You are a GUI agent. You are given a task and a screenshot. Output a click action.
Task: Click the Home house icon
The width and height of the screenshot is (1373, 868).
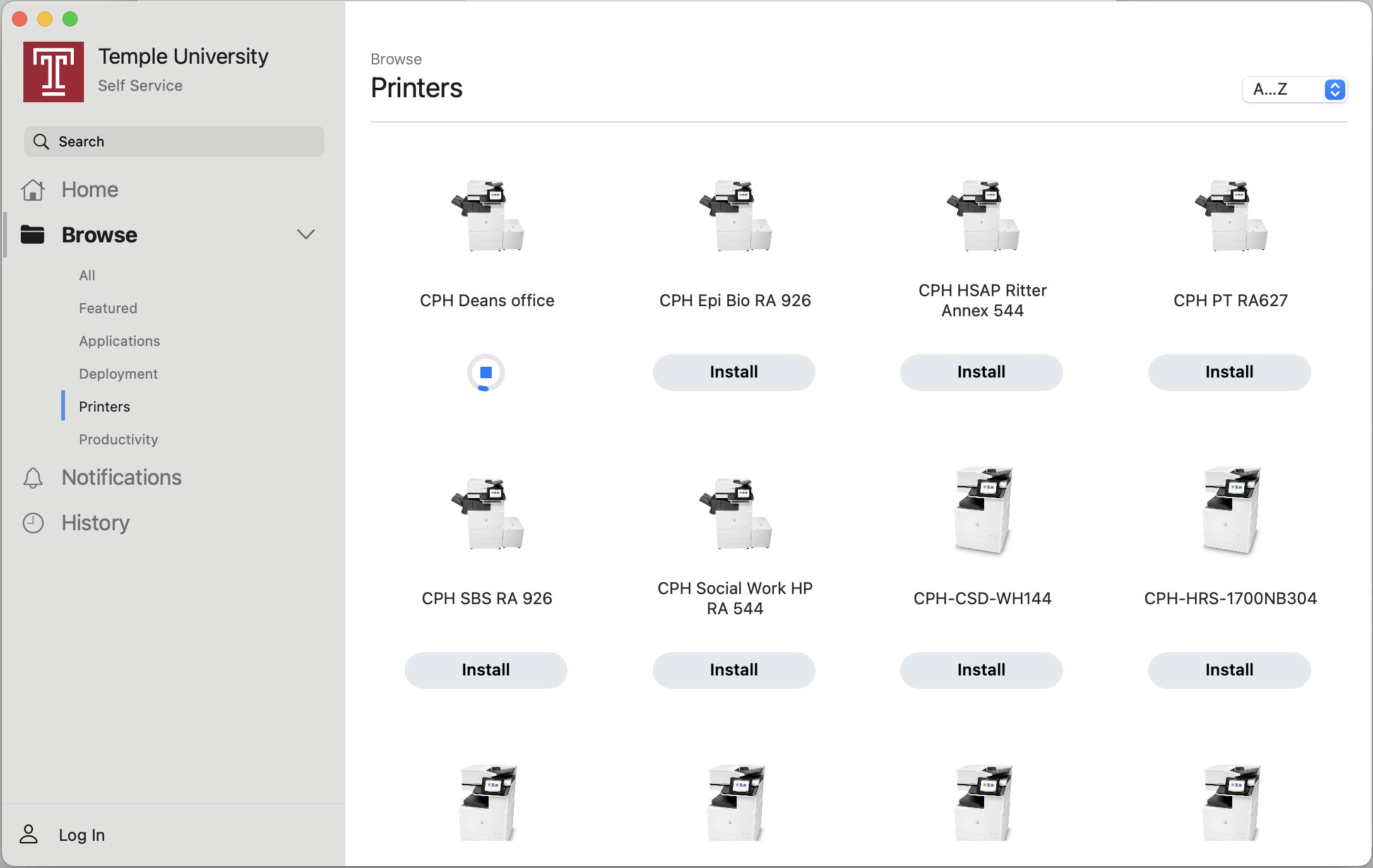[x=33, y=189]
